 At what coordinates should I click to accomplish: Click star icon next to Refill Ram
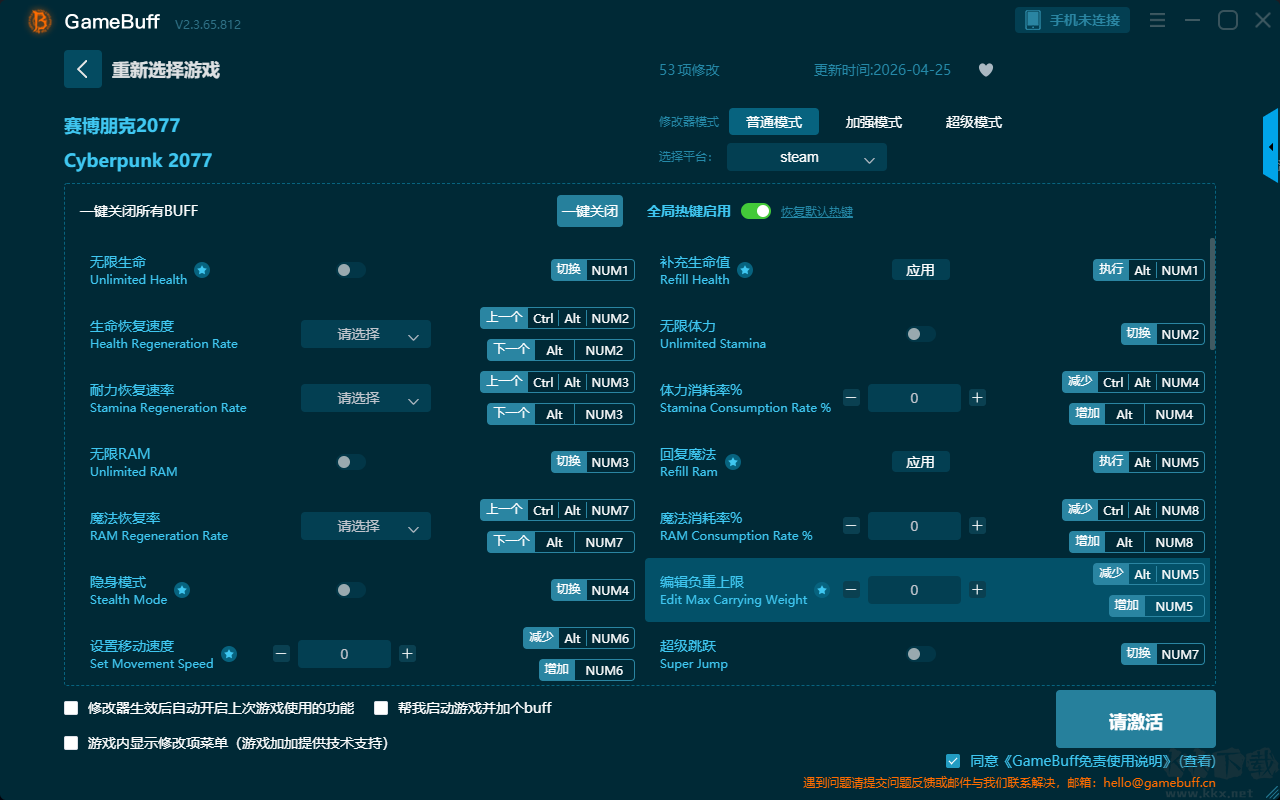733,462
